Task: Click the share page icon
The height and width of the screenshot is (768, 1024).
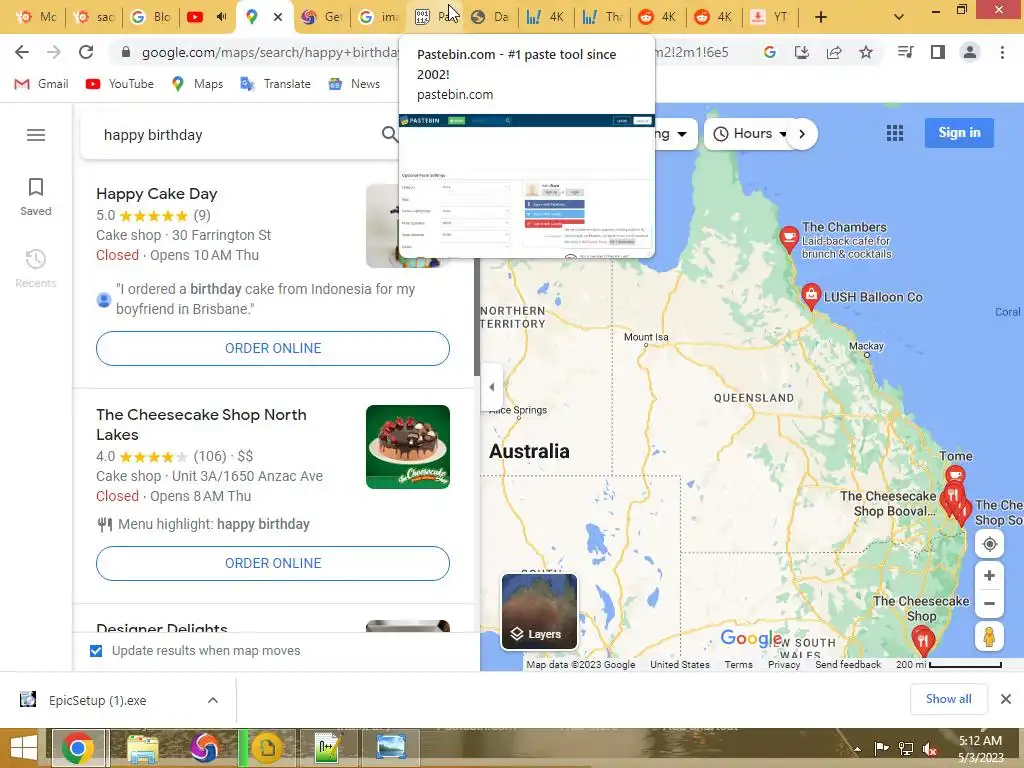Action: [x=834, y=52]
